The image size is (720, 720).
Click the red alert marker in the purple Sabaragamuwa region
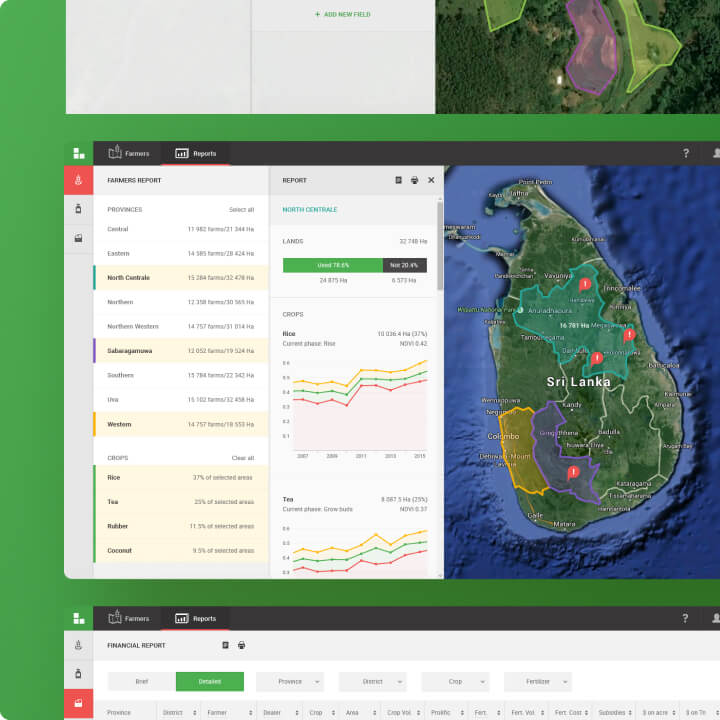coord(573,472)
